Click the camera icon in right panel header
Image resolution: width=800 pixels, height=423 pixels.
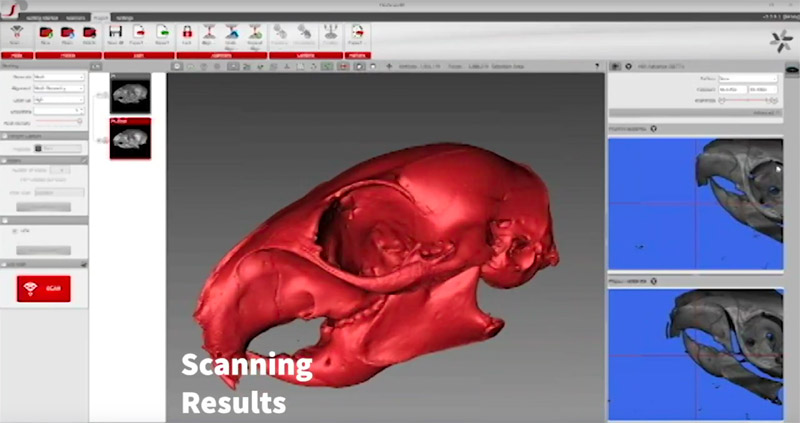[x=615, y=66]
